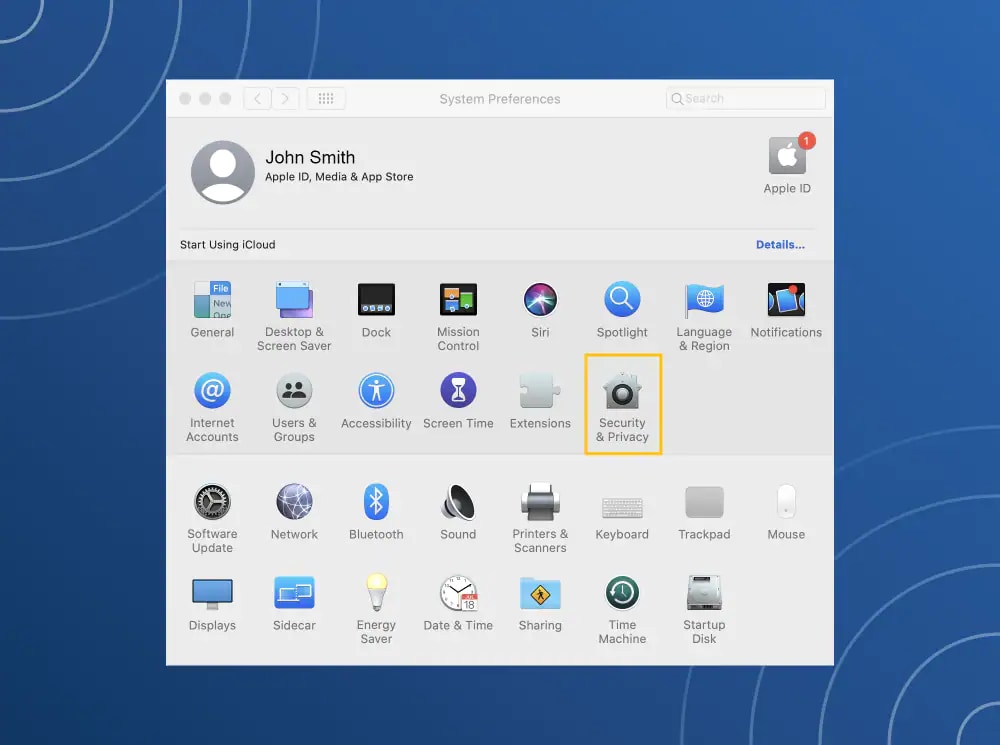This screenshot has width=1000, height=745.
Task: Click 'Apple ID, Media & App Store' text
Action: (x=339, y=177)
